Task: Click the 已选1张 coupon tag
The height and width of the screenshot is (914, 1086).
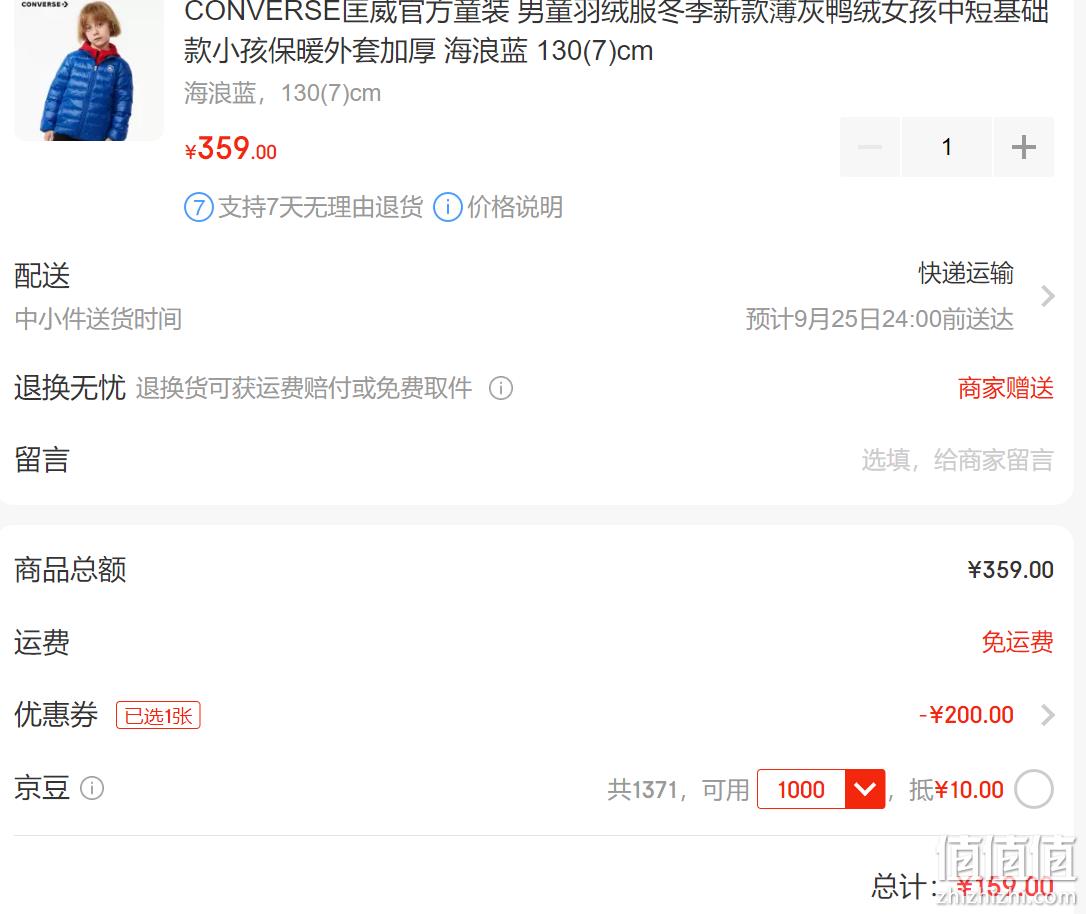Action: point(159,715)
